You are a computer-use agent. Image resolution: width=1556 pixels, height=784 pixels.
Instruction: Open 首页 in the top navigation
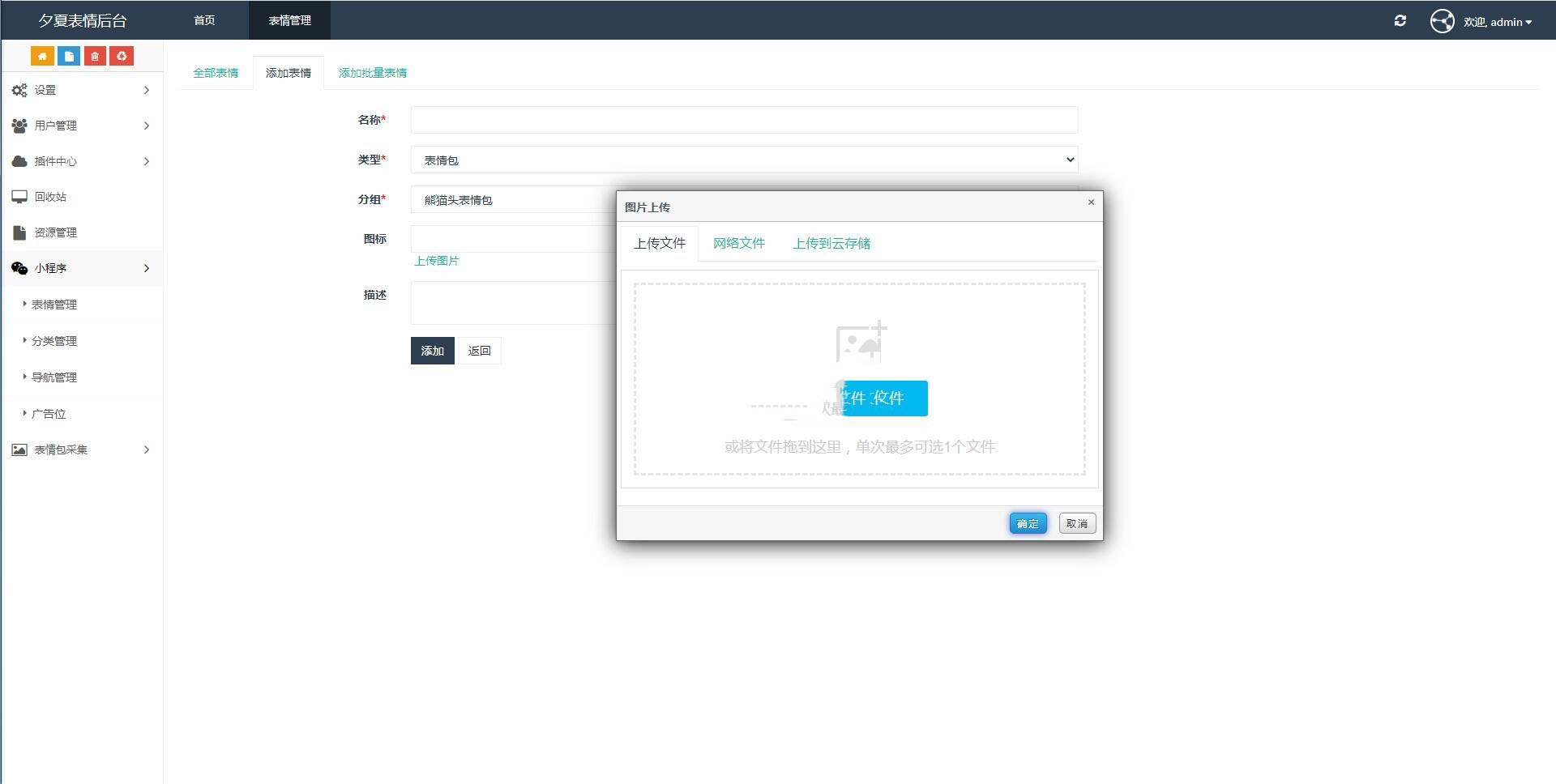tap(205, 20)
